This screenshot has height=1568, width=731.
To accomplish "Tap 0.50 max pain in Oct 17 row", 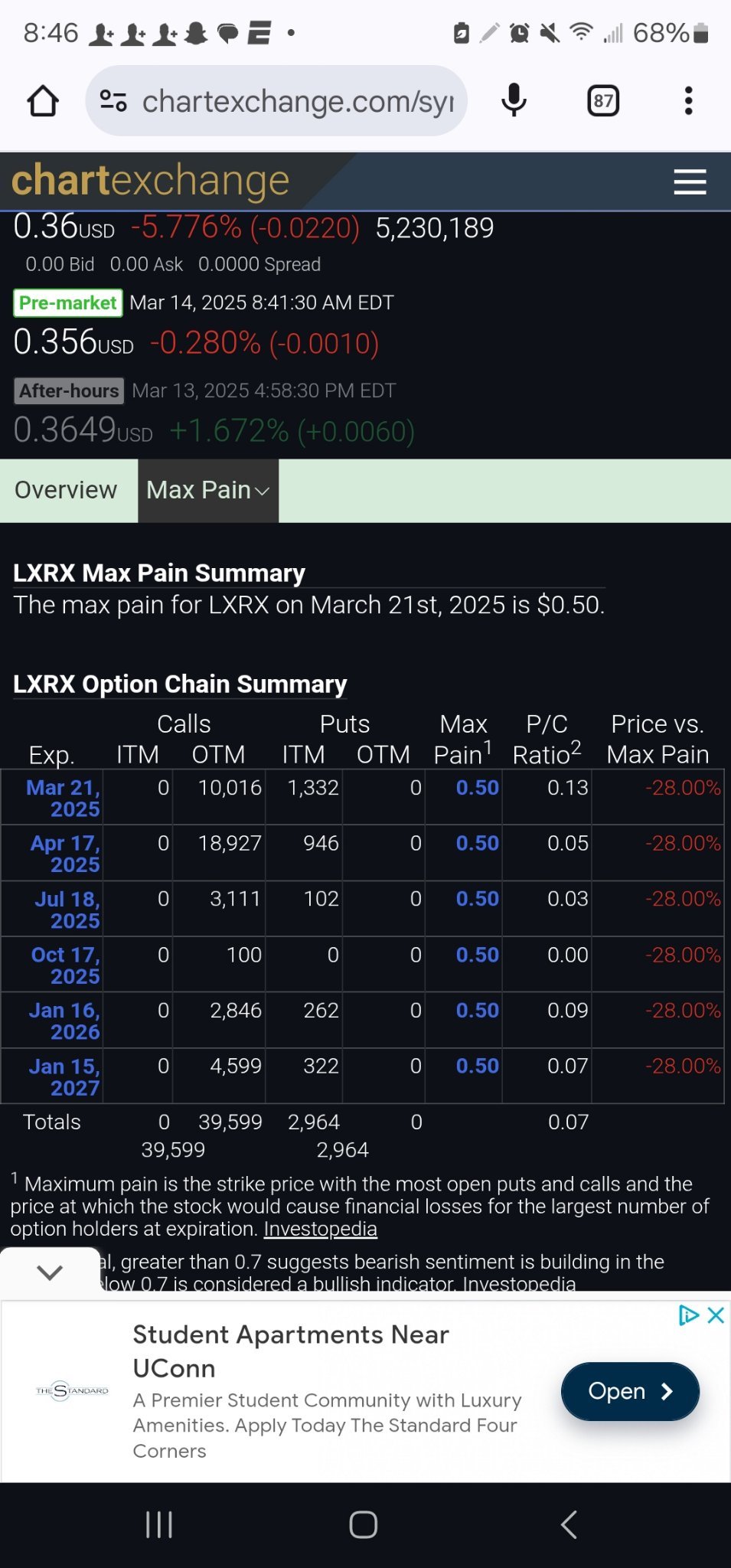I will point(478,955).
